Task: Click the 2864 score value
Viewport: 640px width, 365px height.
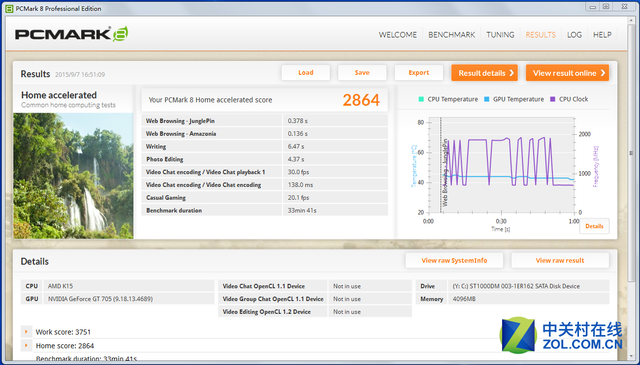Action: pyautogui.click(x=361, y=100)
